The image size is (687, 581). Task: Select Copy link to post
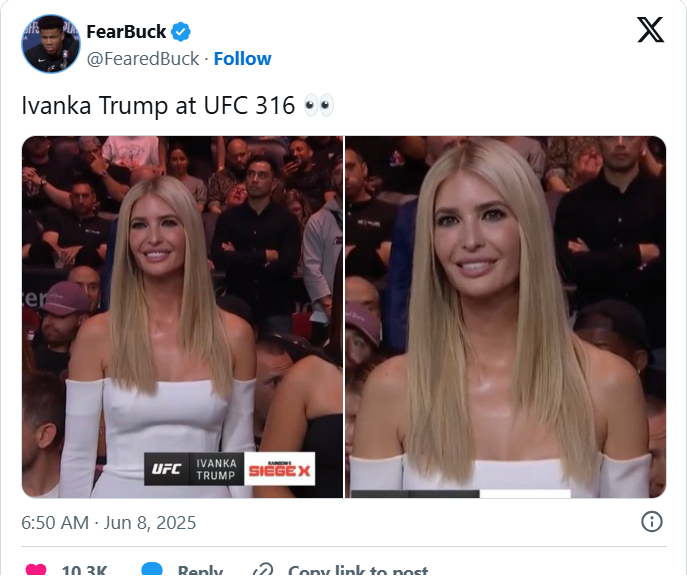[358, 570]
